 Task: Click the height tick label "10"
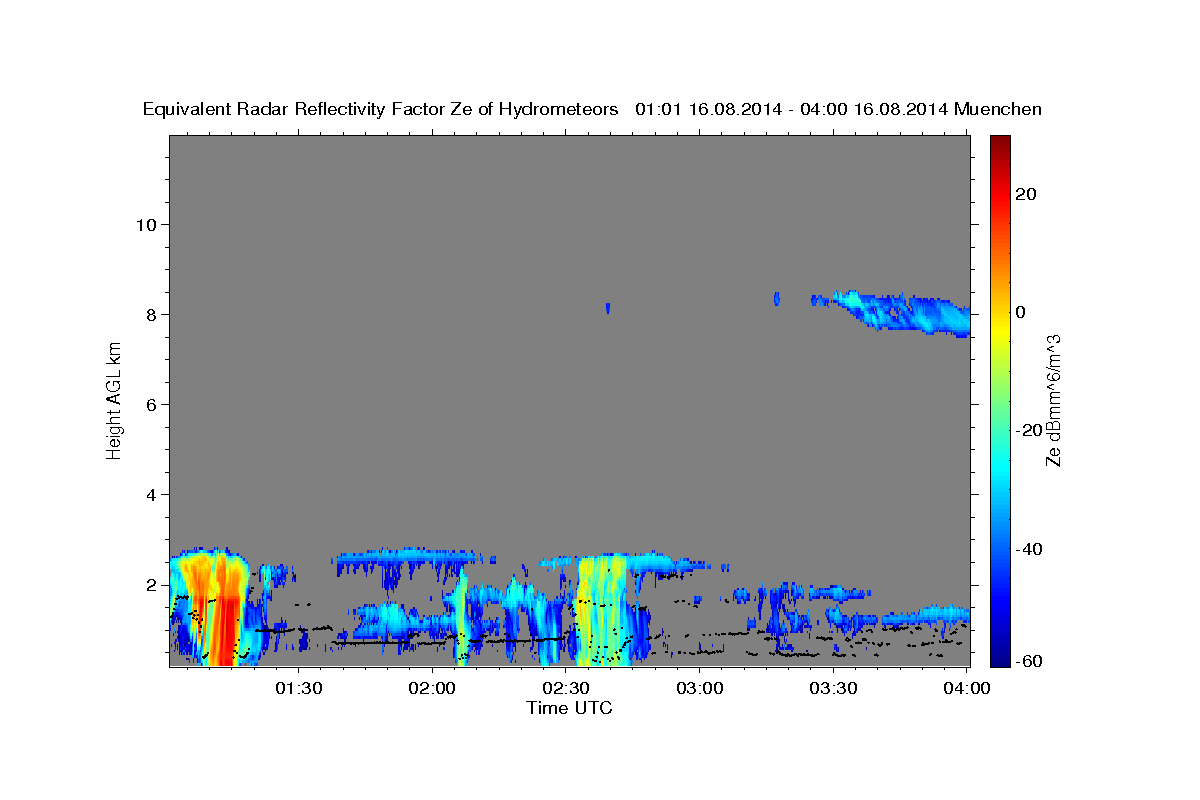(146, 224)
